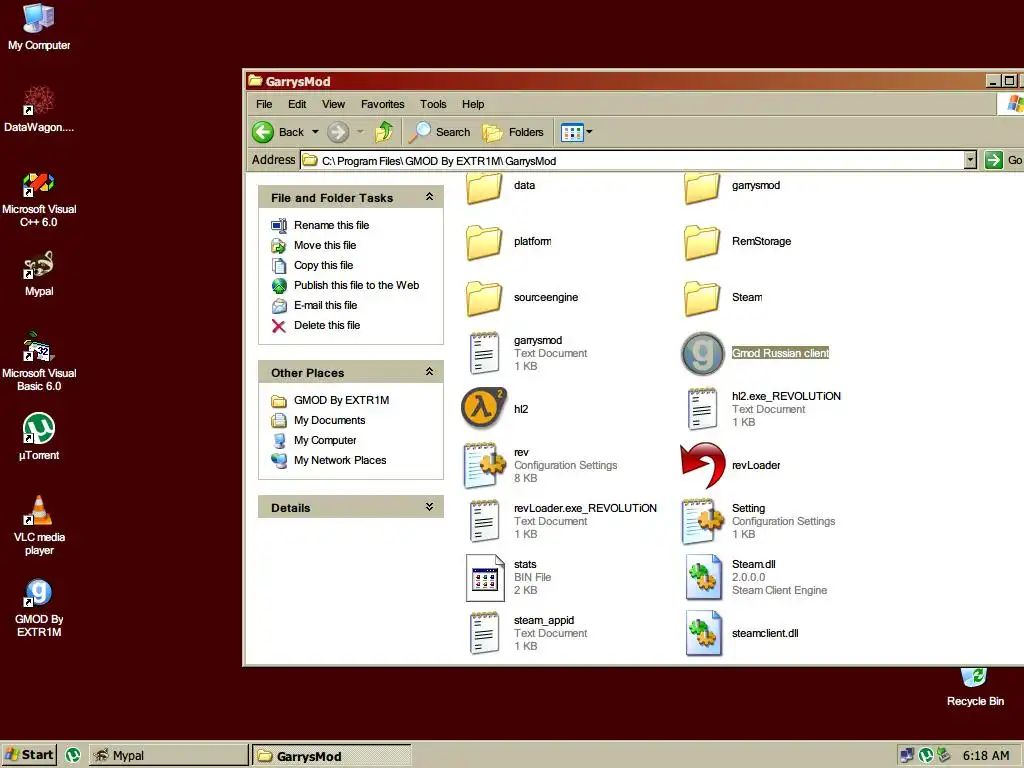The image size is (1024, 768).
Task: Select the Steam folder icon
Action: click(x=702, y=298)
